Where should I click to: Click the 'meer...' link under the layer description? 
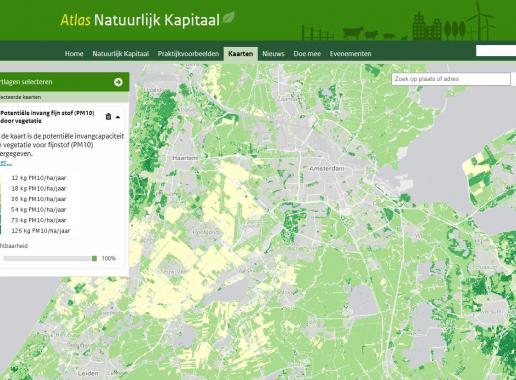click(x=6, y=163)
